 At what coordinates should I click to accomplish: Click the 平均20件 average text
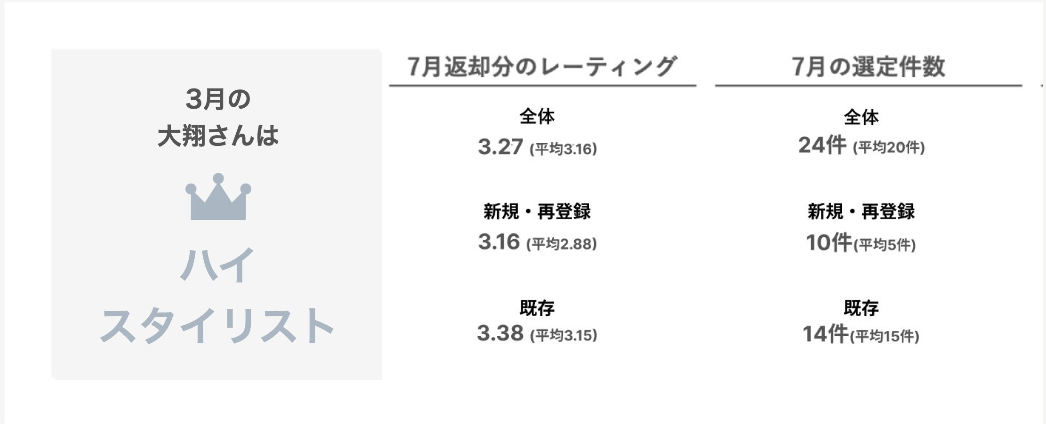[888, 149]
